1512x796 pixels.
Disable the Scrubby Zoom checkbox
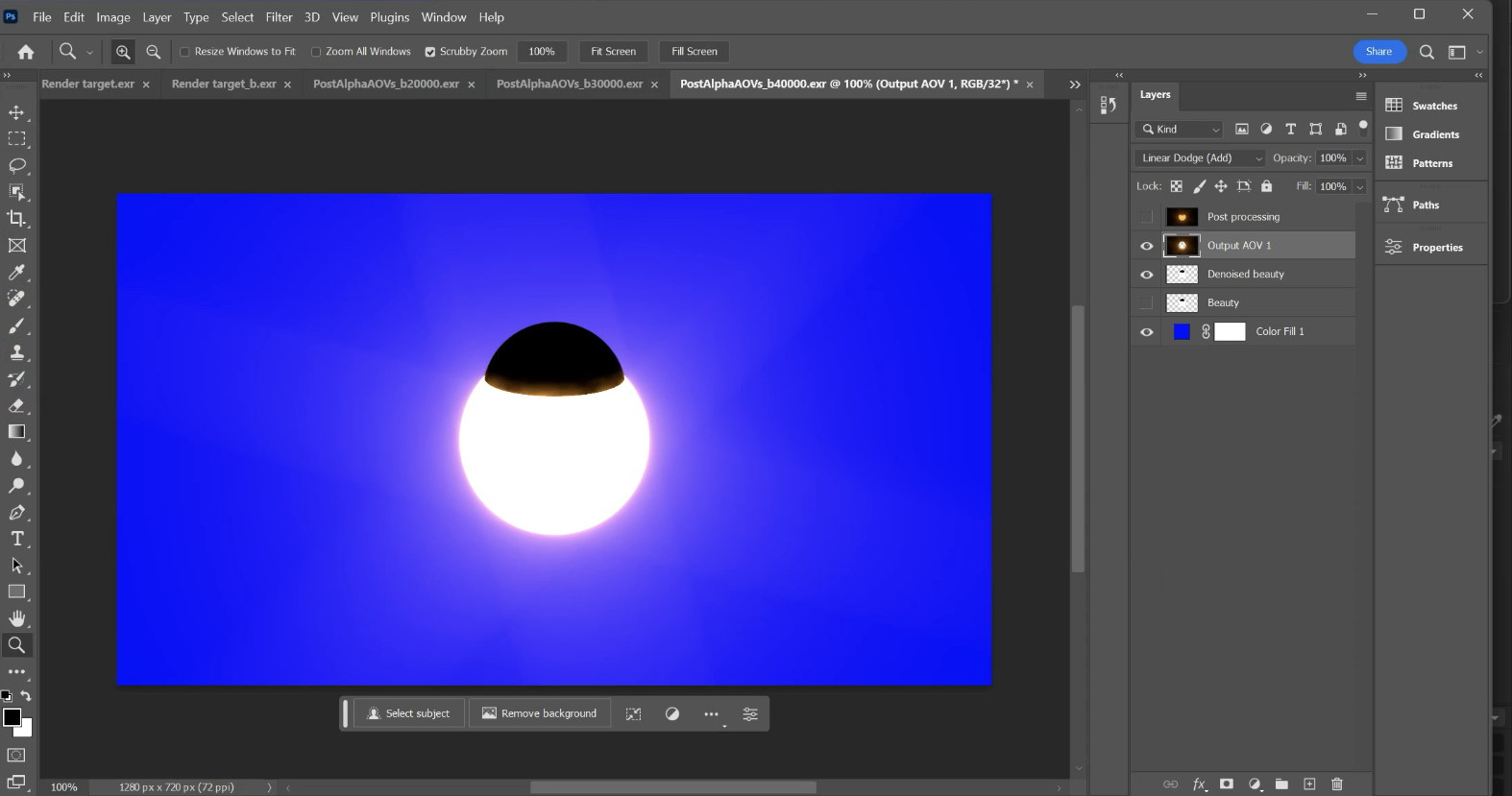pos(430,52)
